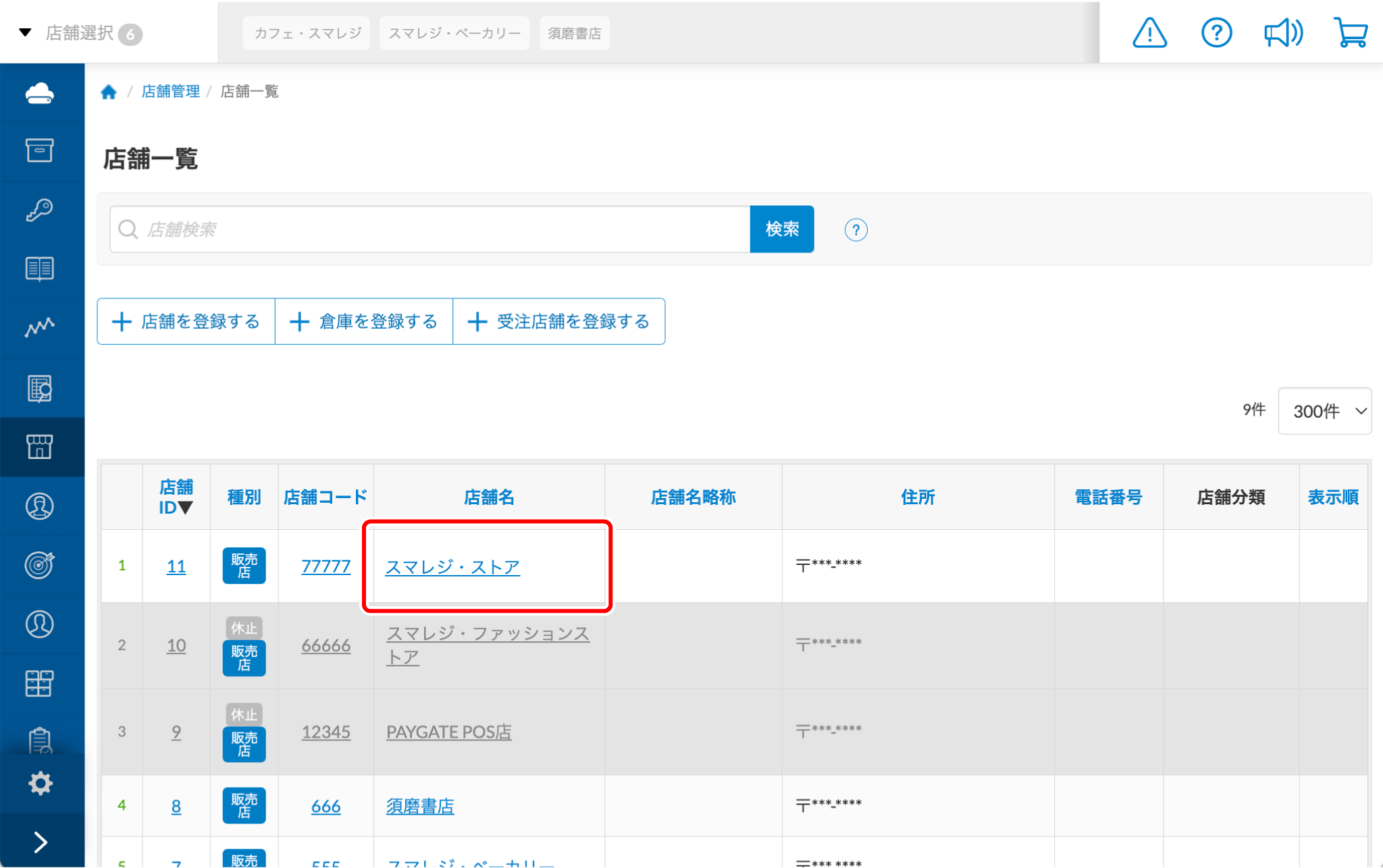1383x868 pixels.
Task: Open the 300件 page size dropdown
Action: click(x=1324, y=411)
